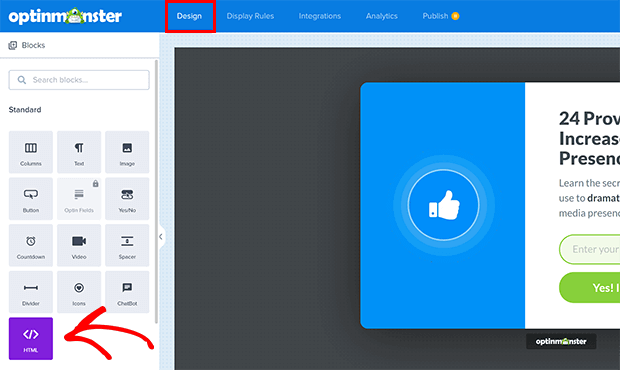Collapse the blocks sidebar with the chevron
The height and width of the screenshot is (370, 620).
point(161,237)
